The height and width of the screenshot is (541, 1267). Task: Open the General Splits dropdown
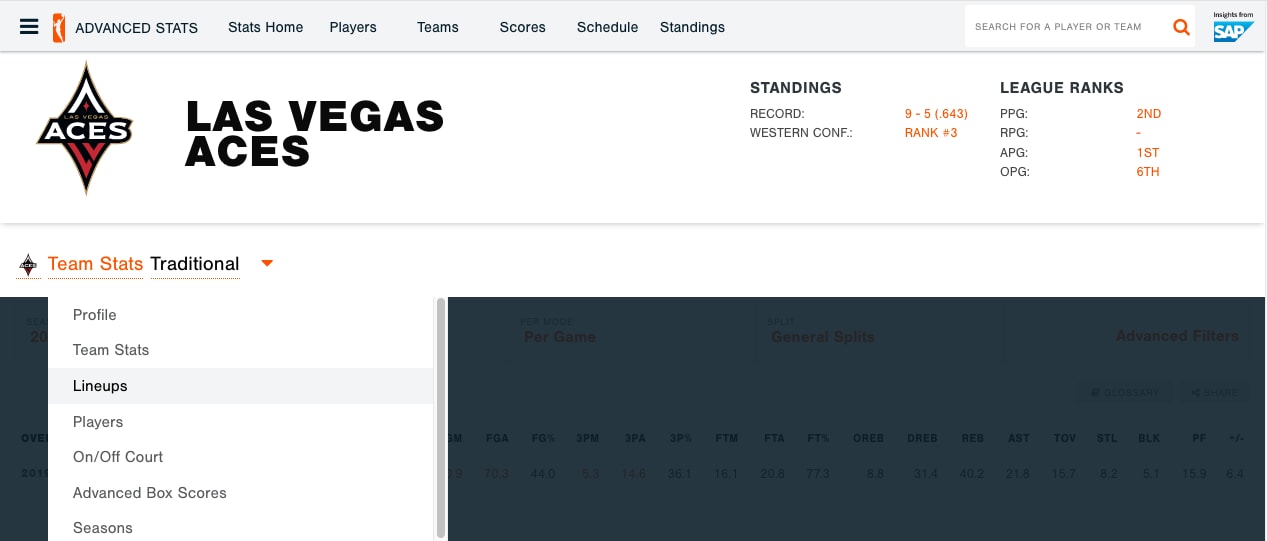coord(823,337)
